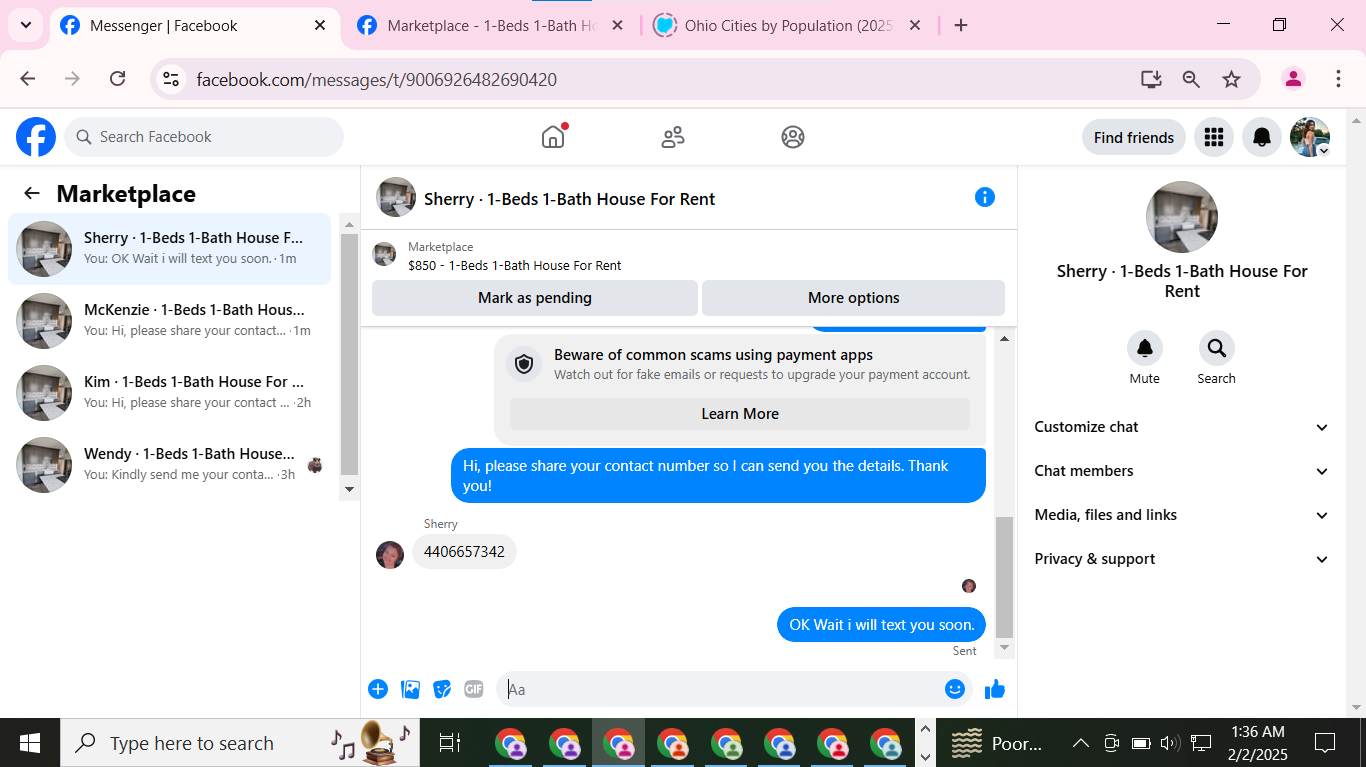Open the Wendy conversation
1366x767 pixels.
tap(170, 465)
